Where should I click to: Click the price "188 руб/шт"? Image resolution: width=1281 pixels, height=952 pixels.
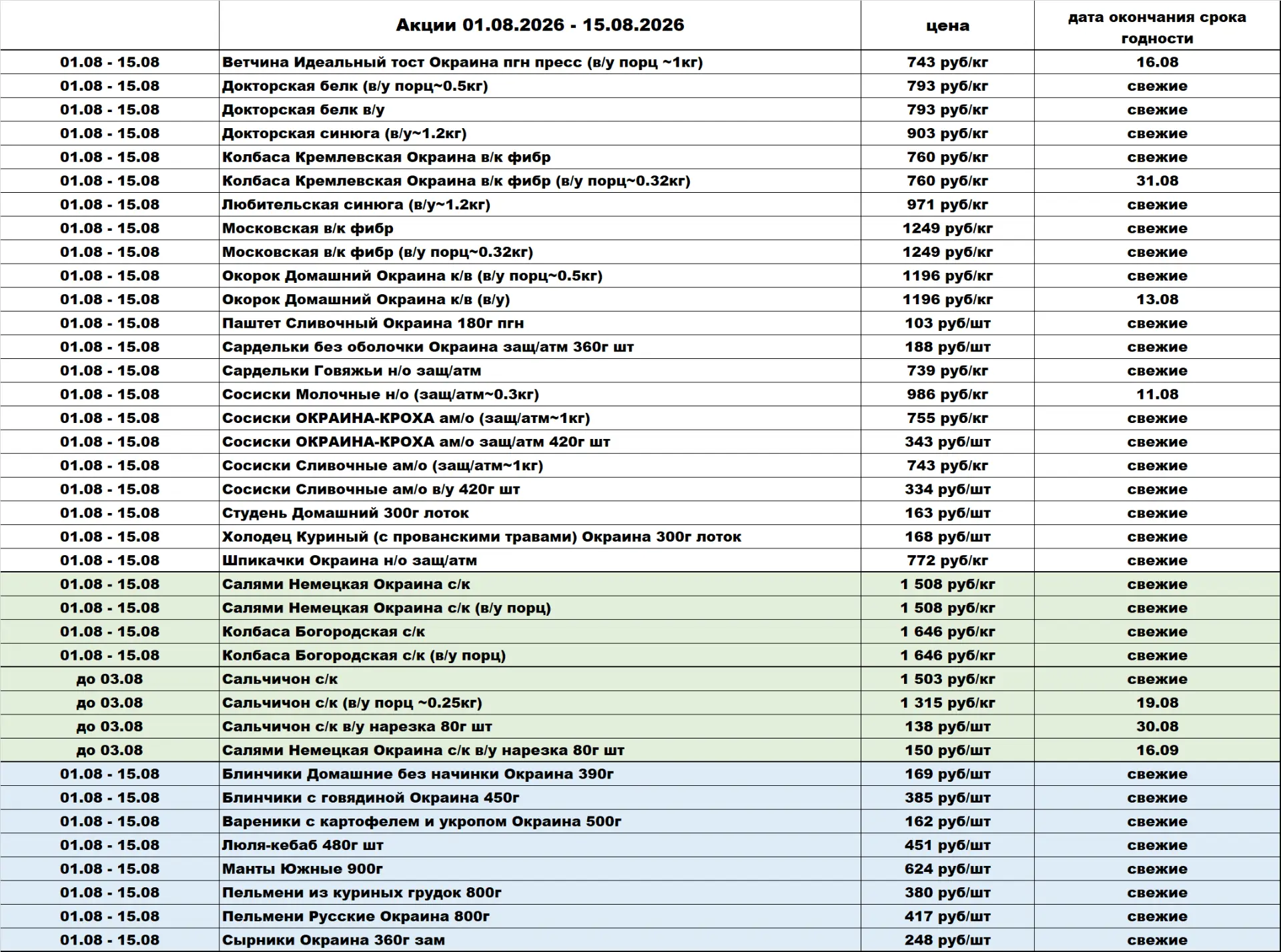(947, 347)
